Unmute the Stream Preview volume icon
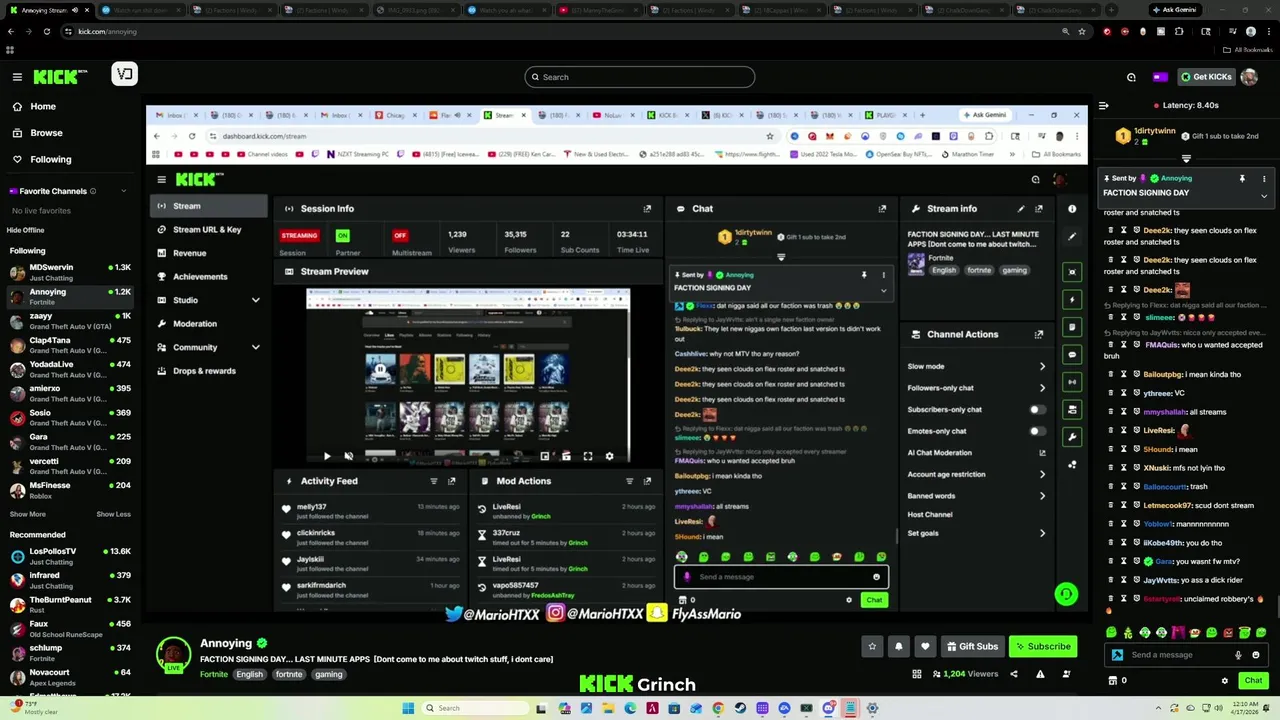Screen dimensions: 1280x720 click(x=348, y=456)
